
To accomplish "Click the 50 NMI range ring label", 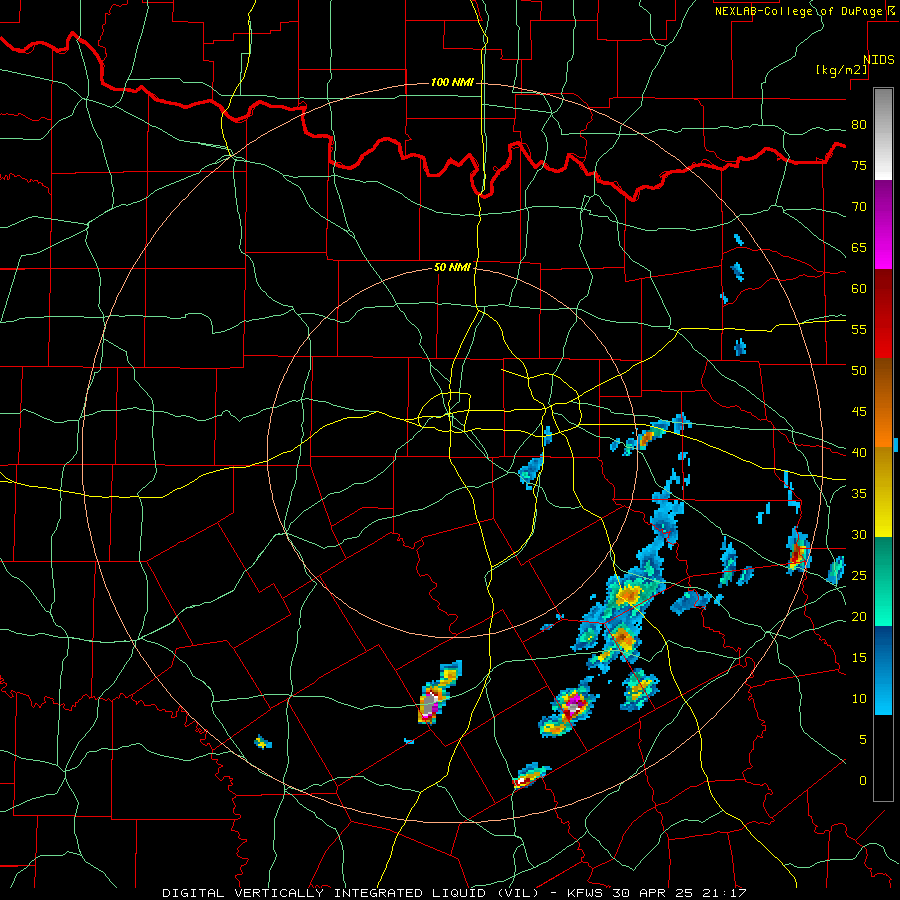I will coord(452,267).
